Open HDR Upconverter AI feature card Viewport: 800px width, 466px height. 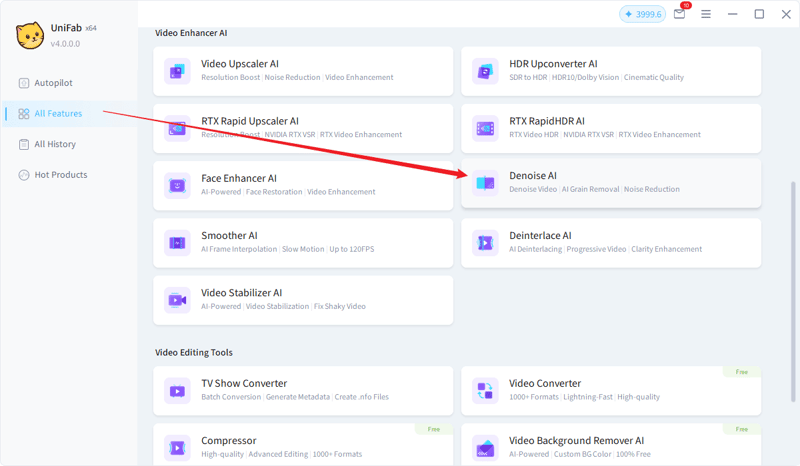(611, 71)
